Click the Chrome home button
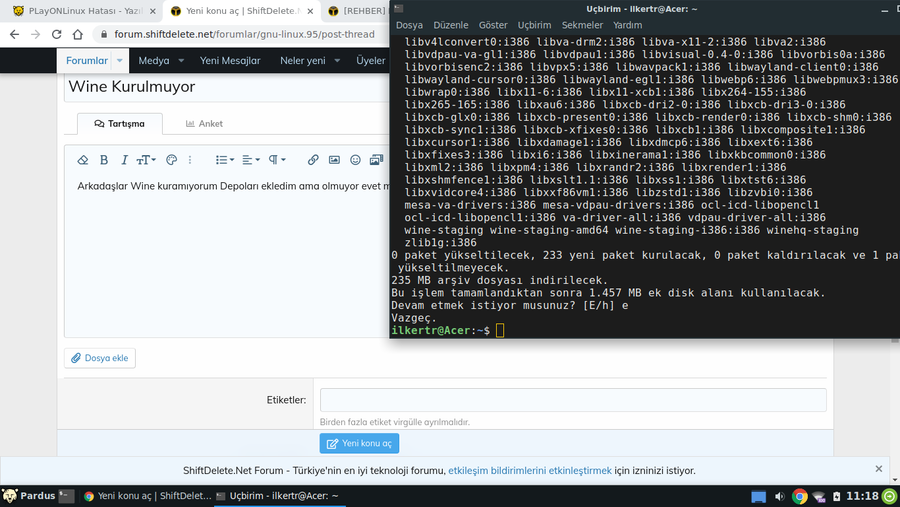The height and width of the screenshot is (507, 900). 77,34
